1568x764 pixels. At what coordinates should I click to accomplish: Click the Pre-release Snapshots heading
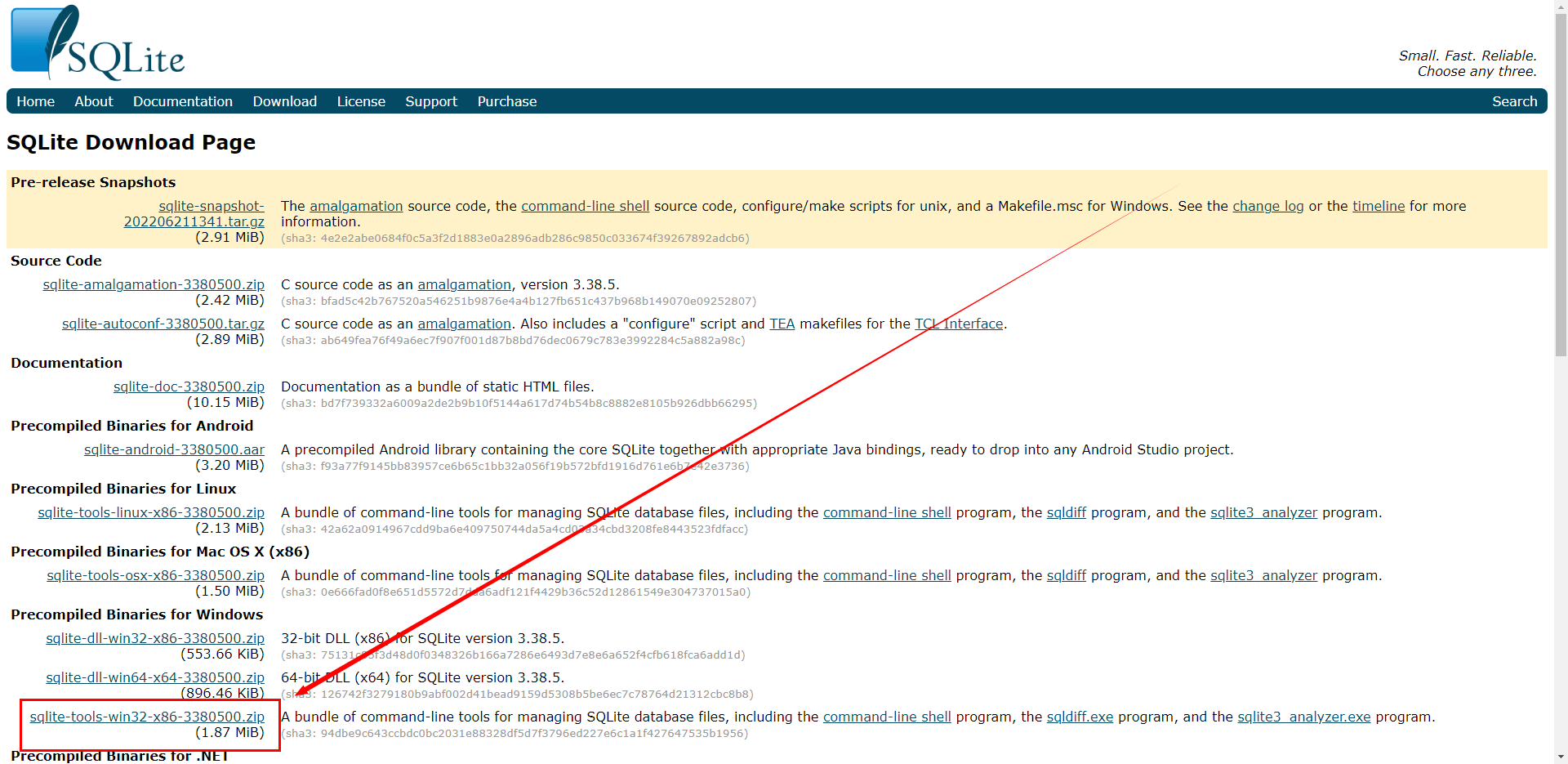coord(93,182)
